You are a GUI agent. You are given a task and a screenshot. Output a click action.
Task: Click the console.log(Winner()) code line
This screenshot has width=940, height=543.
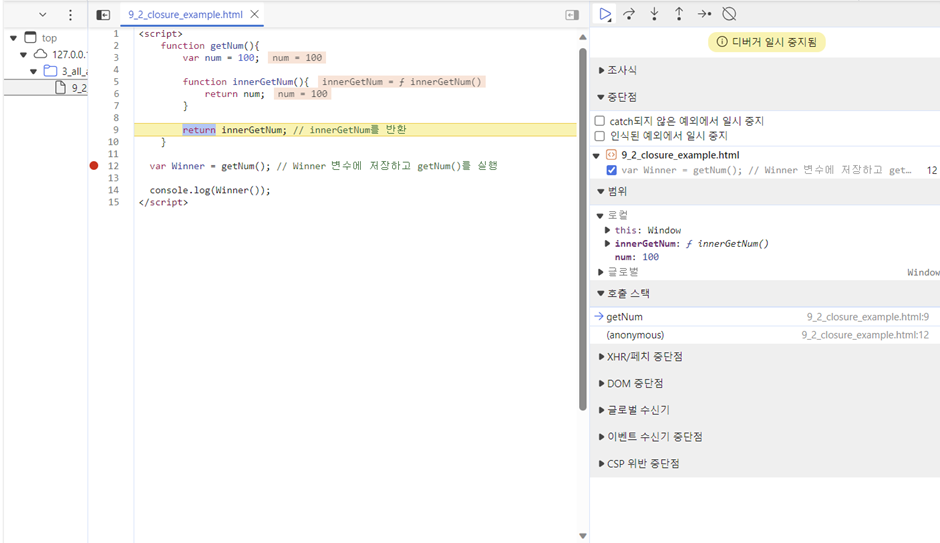pos(210,190)
